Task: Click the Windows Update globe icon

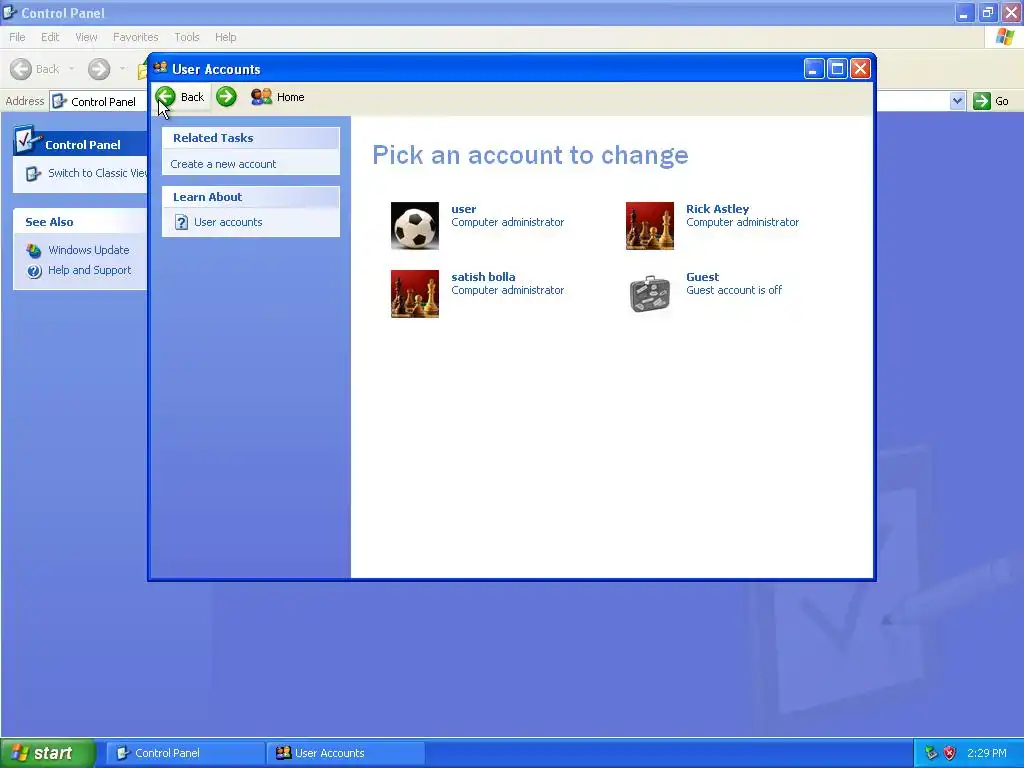Action: pyautogui.click(x=34, y=250)
